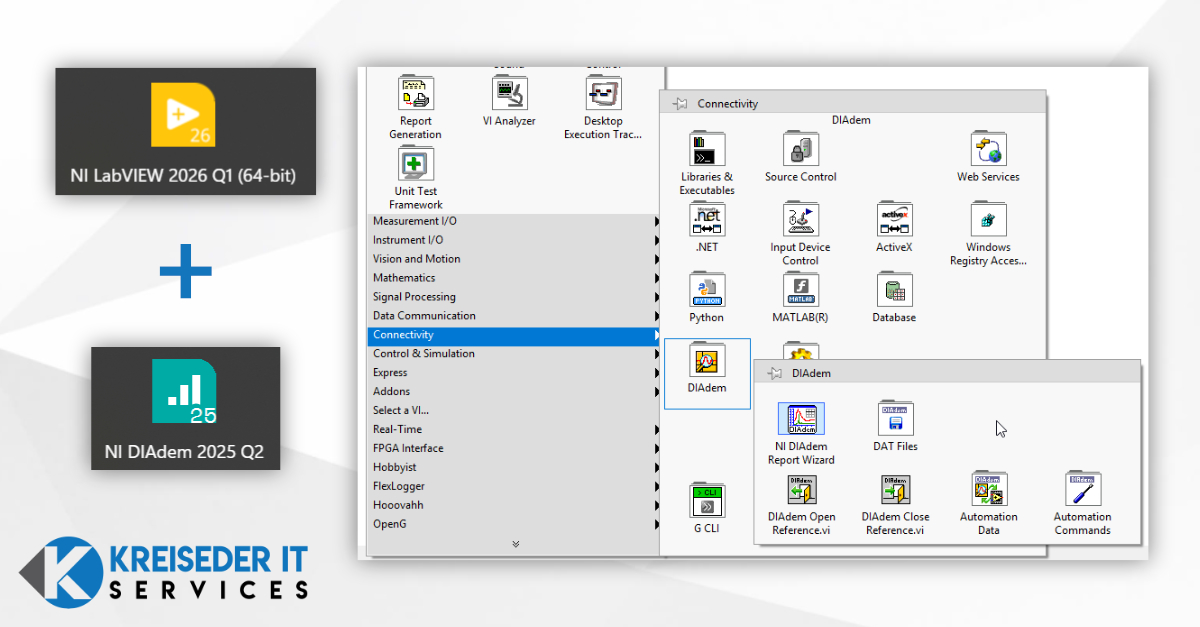Click the NI LabVIEW 2026 Q1 tile

point(185,131)
